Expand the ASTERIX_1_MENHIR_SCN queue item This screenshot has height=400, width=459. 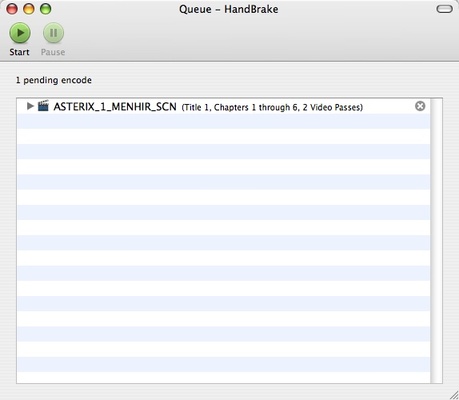click(30, 106)
